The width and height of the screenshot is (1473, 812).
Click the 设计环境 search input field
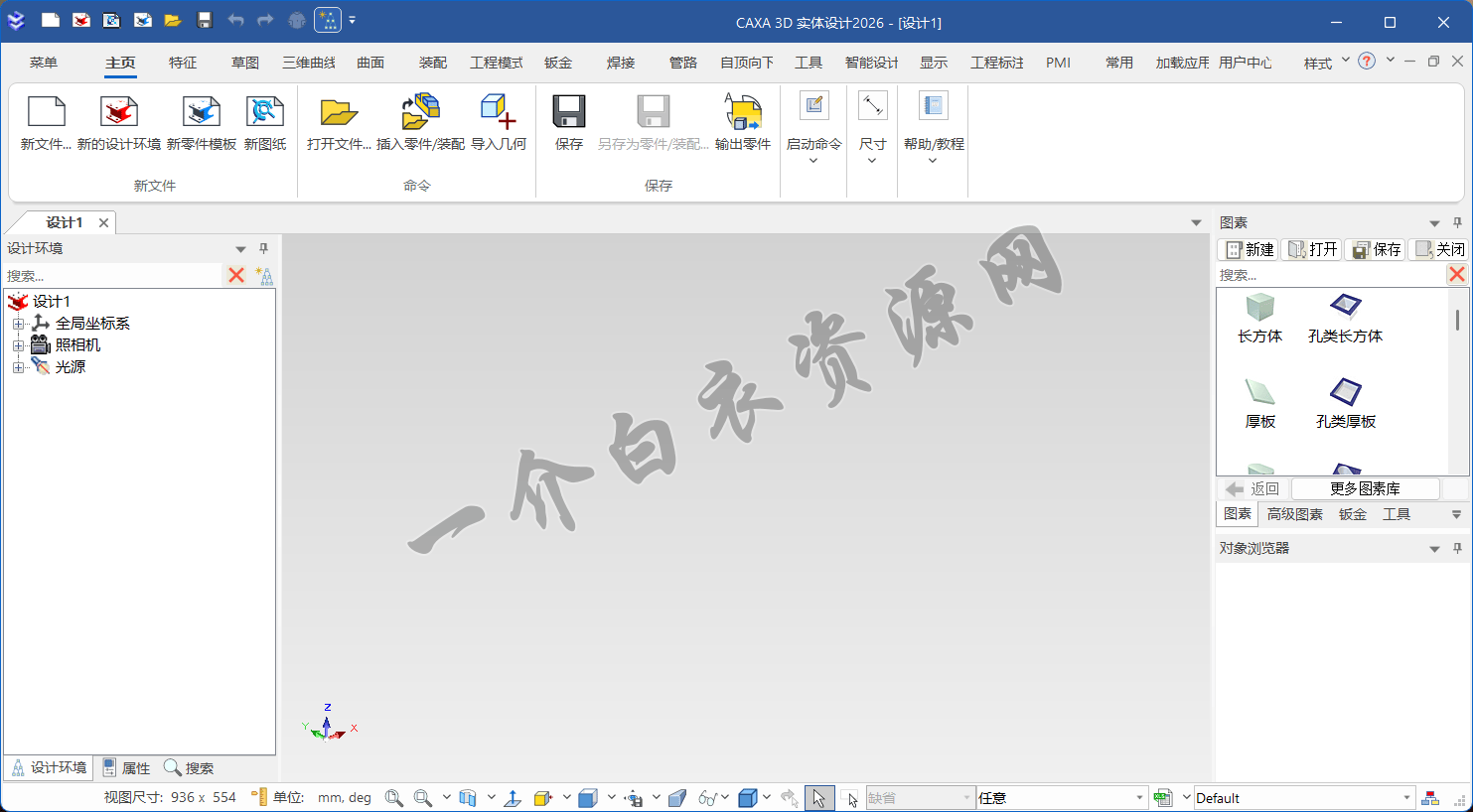pyautogui.click(x=111, y=276)
